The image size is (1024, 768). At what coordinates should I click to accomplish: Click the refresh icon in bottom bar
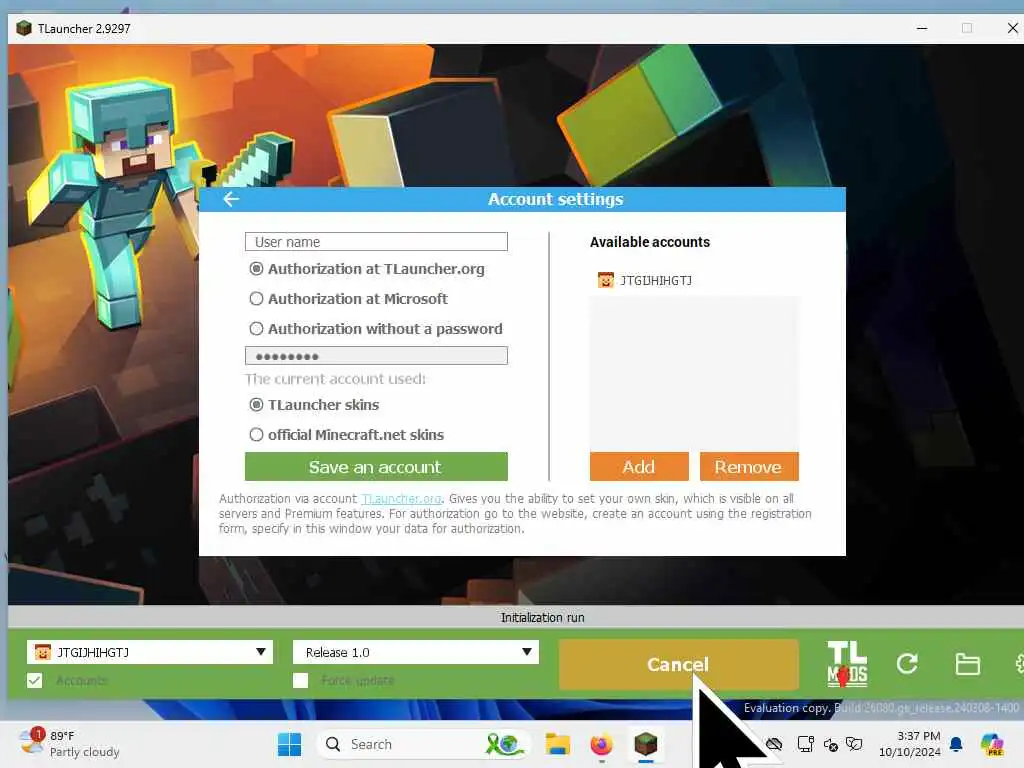(907, 664)
